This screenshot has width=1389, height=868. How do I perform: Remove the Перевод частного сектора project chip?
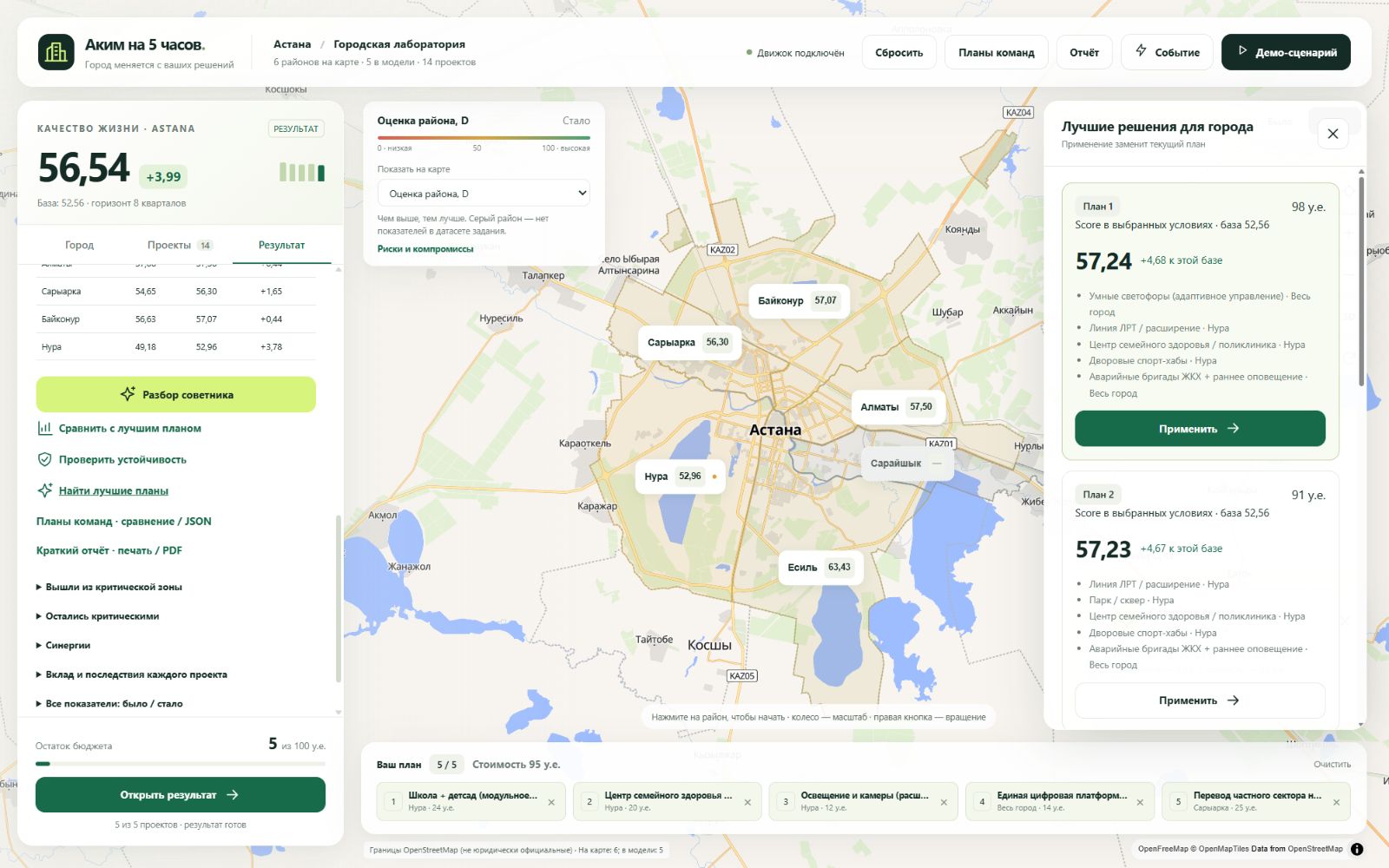pyautogui.click(x=1336, y=802)
